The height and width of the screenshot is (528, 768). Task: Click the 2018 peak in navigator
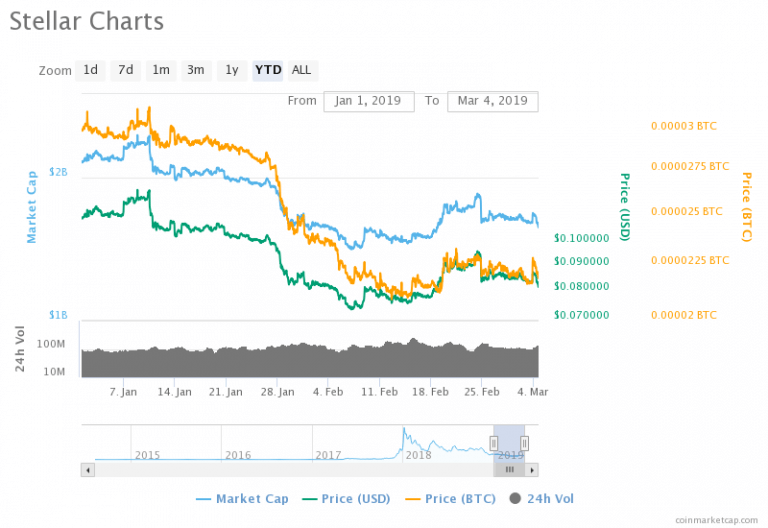click(404, 430)
